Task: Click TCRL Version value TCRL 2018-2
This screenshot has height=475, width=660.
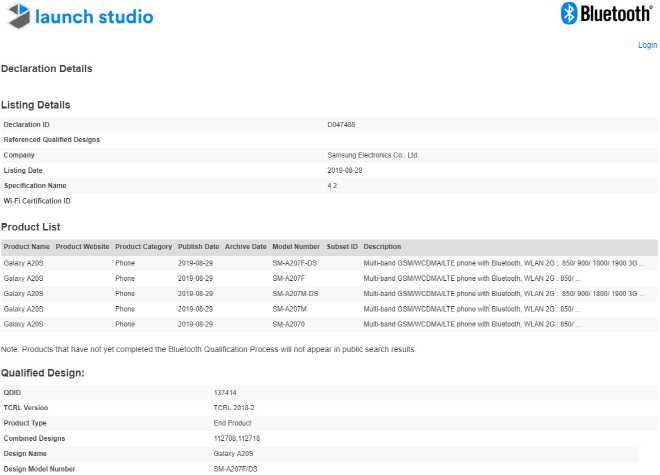Action: click(x=234, y=408)
